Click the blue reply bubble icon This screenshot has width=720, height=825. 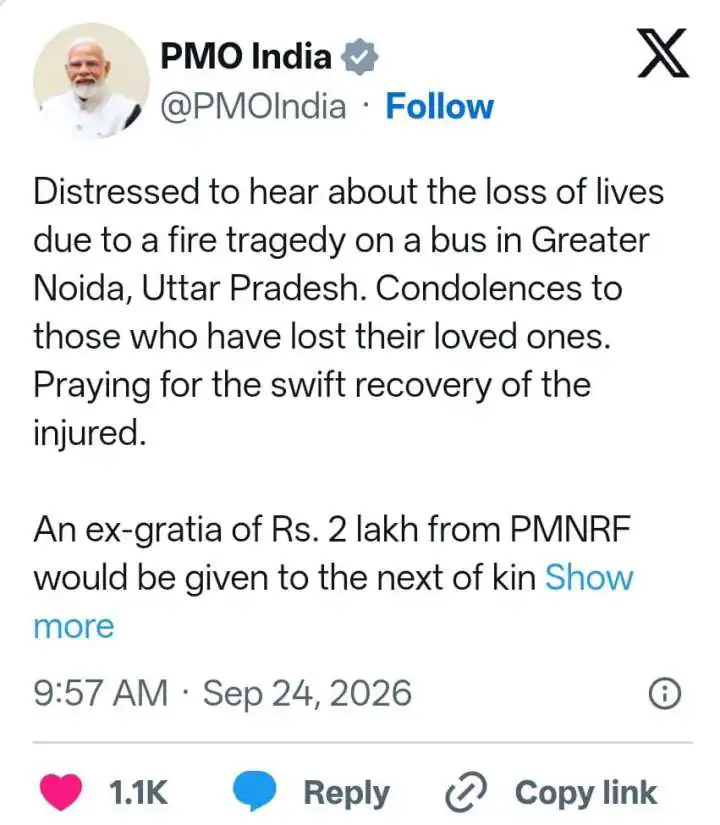255,791
